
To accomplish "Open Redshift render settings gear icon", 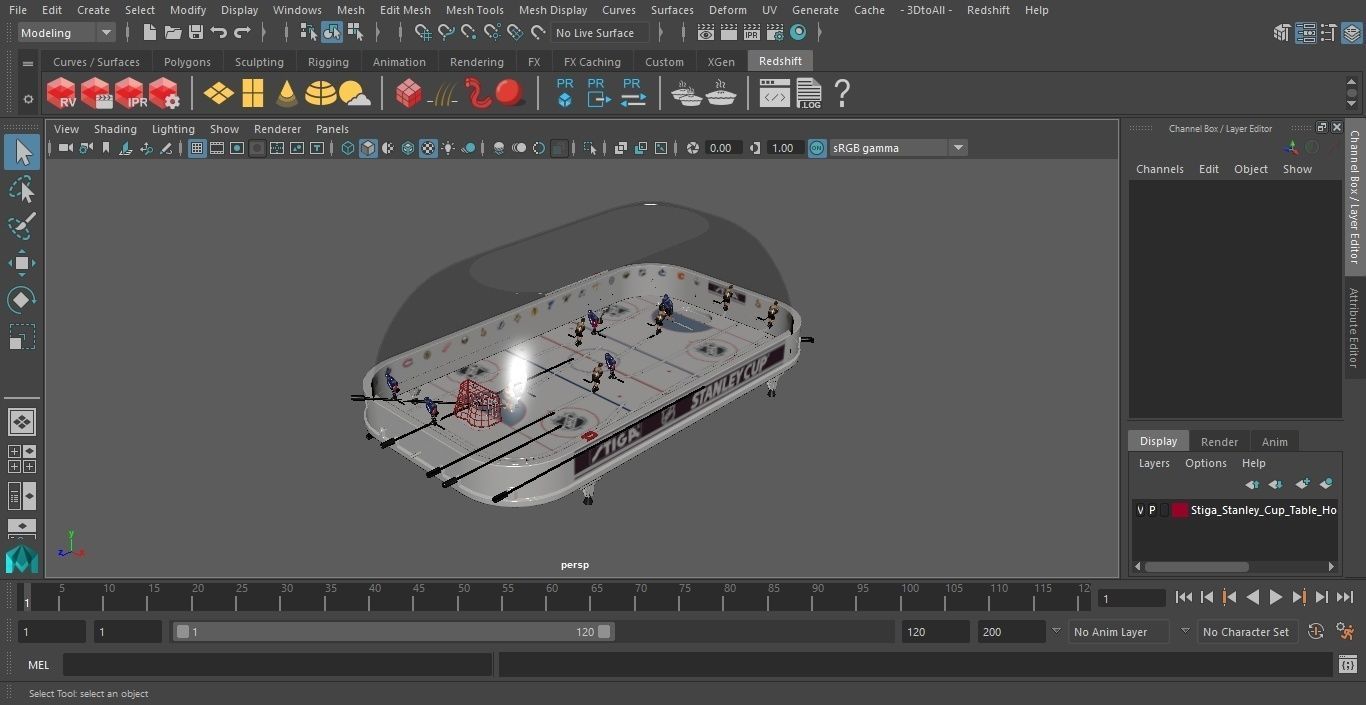I will pos(164,94).
